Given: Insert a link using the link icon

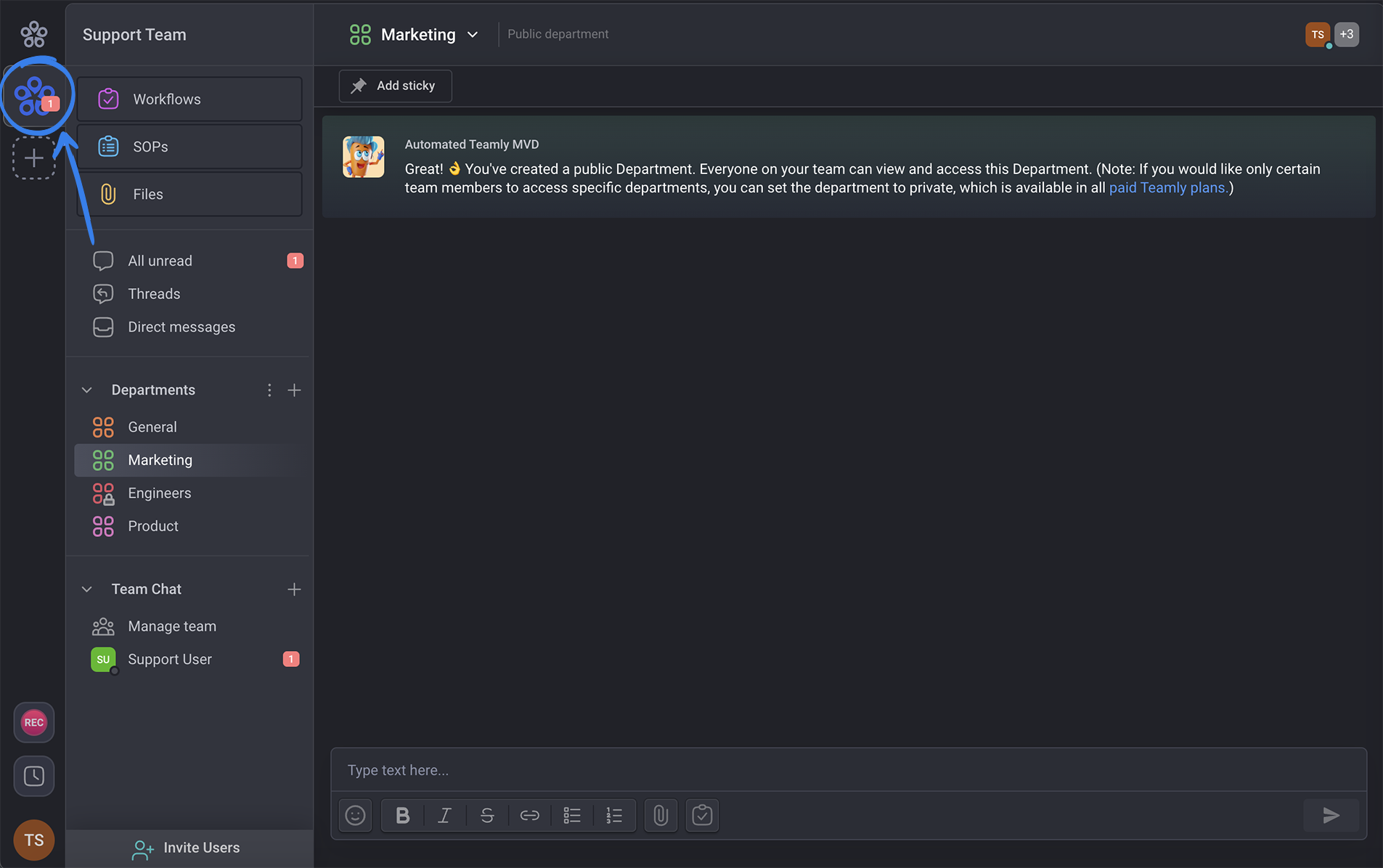Looking at the screenshot, I should pyautogui.click(x=529, y=815).
